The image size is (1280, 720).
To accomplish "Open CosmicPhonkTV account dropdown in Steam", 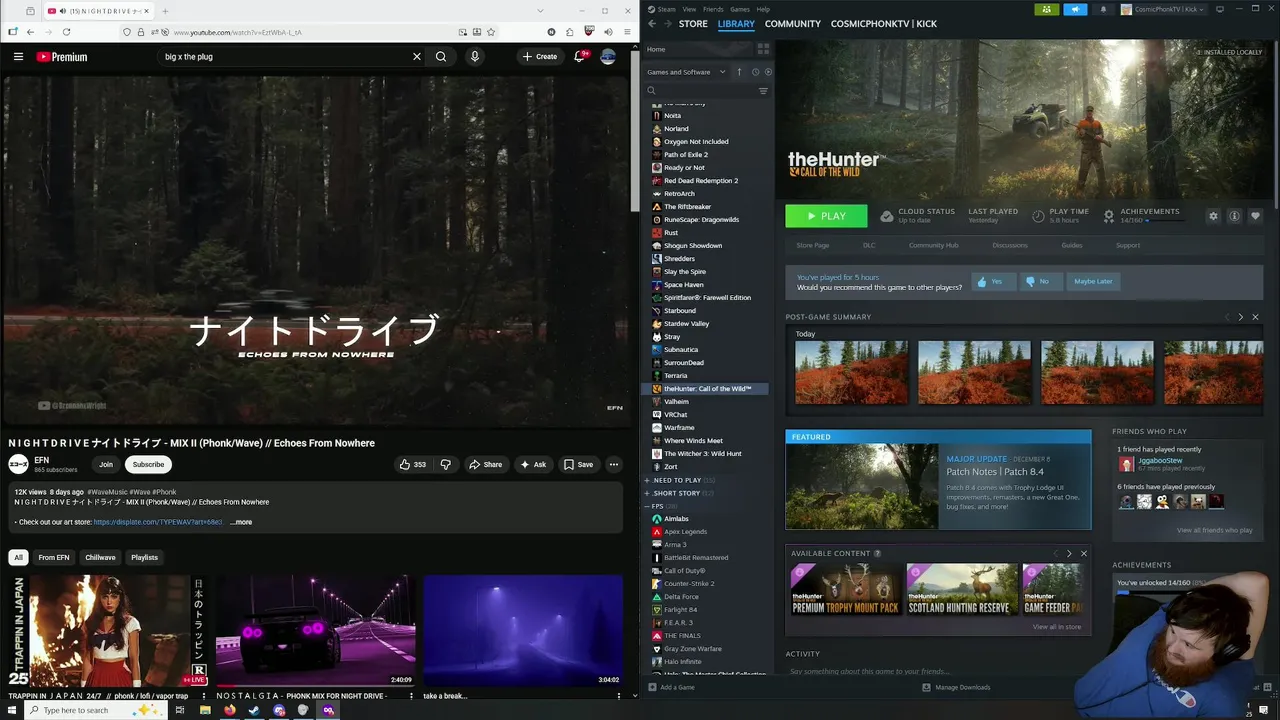I will point(1165,9).
